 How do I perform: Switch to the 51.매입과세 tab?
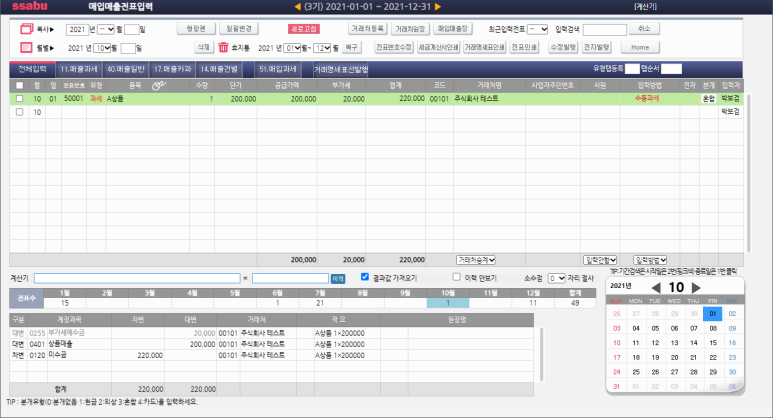[x=278, y=69]
